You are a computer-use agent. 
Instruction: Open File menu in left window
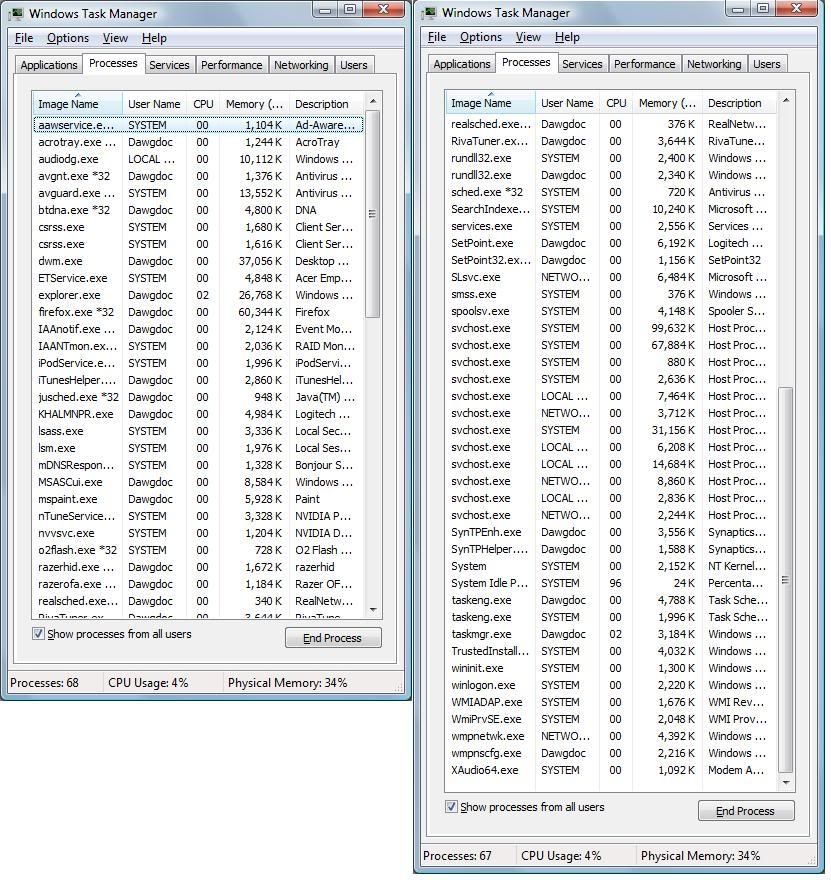click(24, 38)
